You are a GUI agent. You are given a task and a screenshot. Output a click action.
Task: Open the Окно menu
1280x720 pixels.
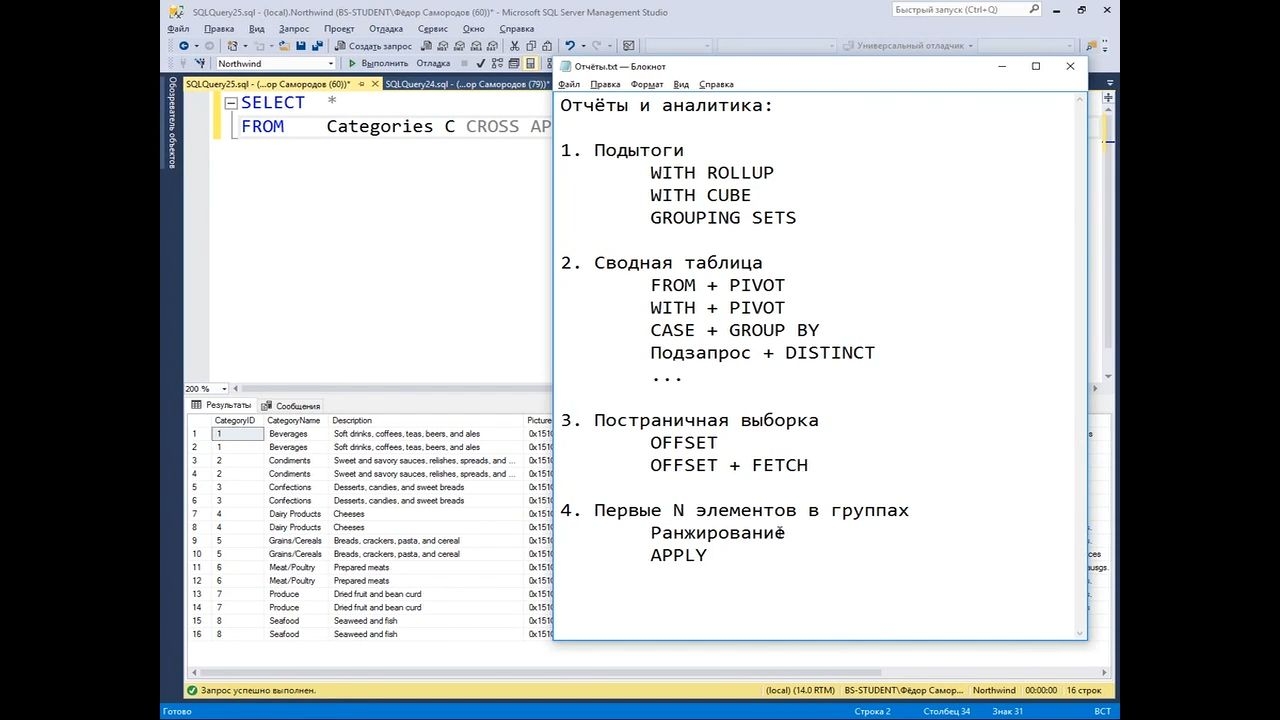(473, 29)
